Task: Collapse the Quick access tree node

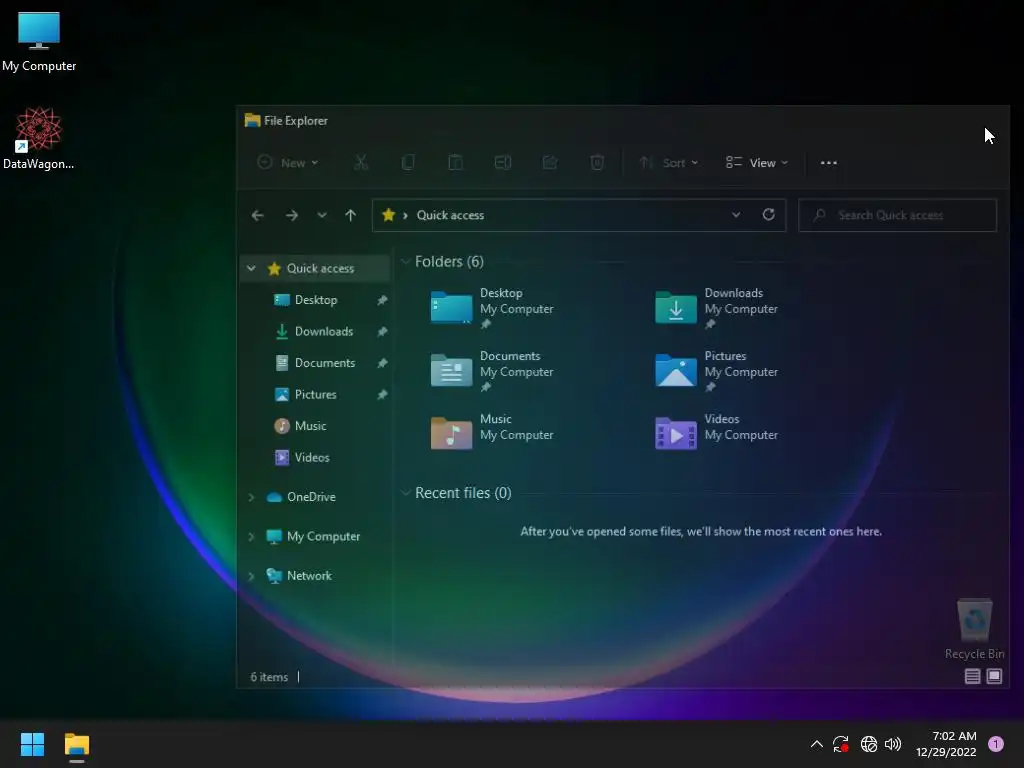Action: 251,268
